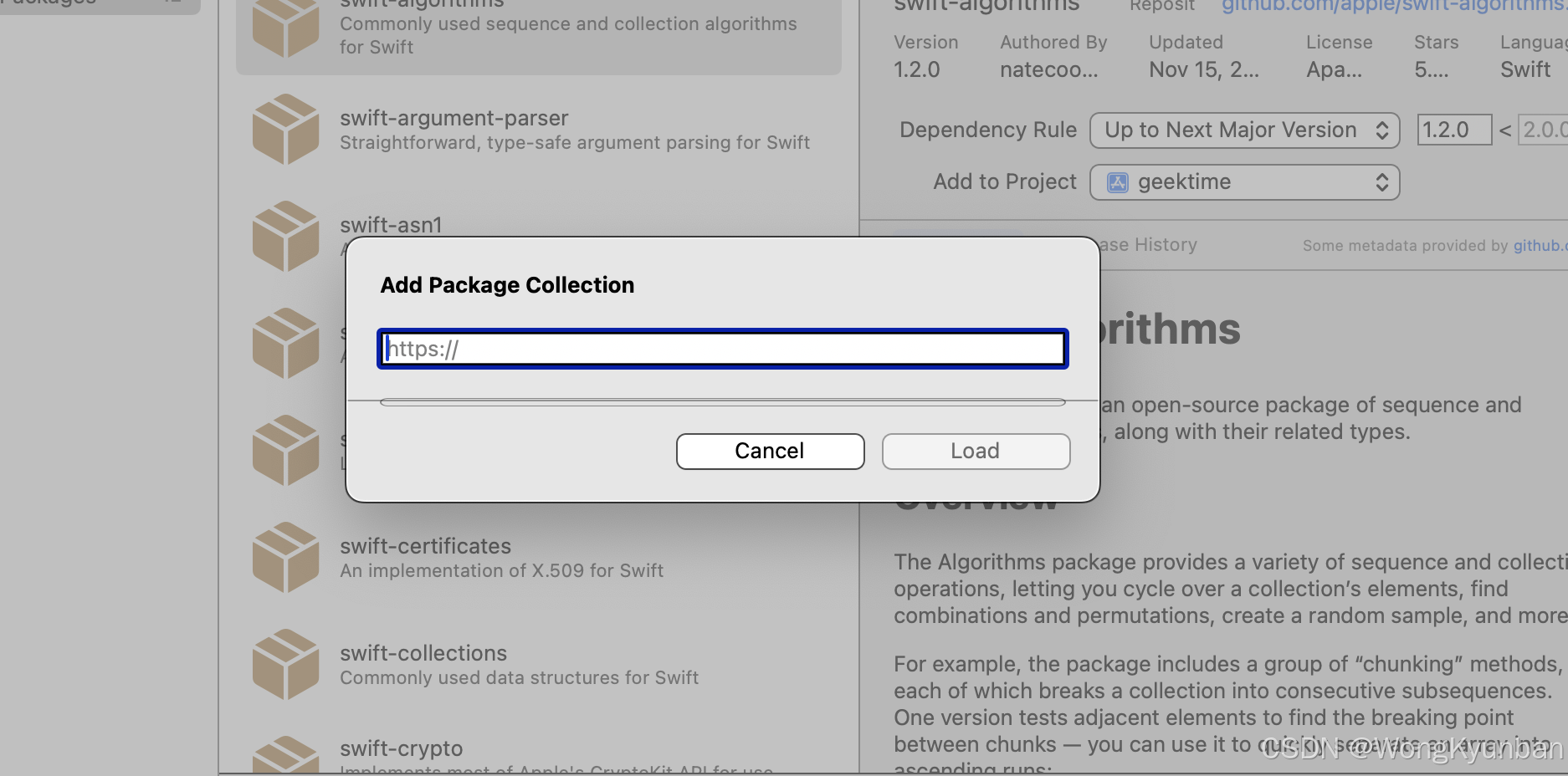Screen dimensions: 1568x776
Task: Open the github.com/apple/swift-algorithms repository link
Action: click(1394, 6)
